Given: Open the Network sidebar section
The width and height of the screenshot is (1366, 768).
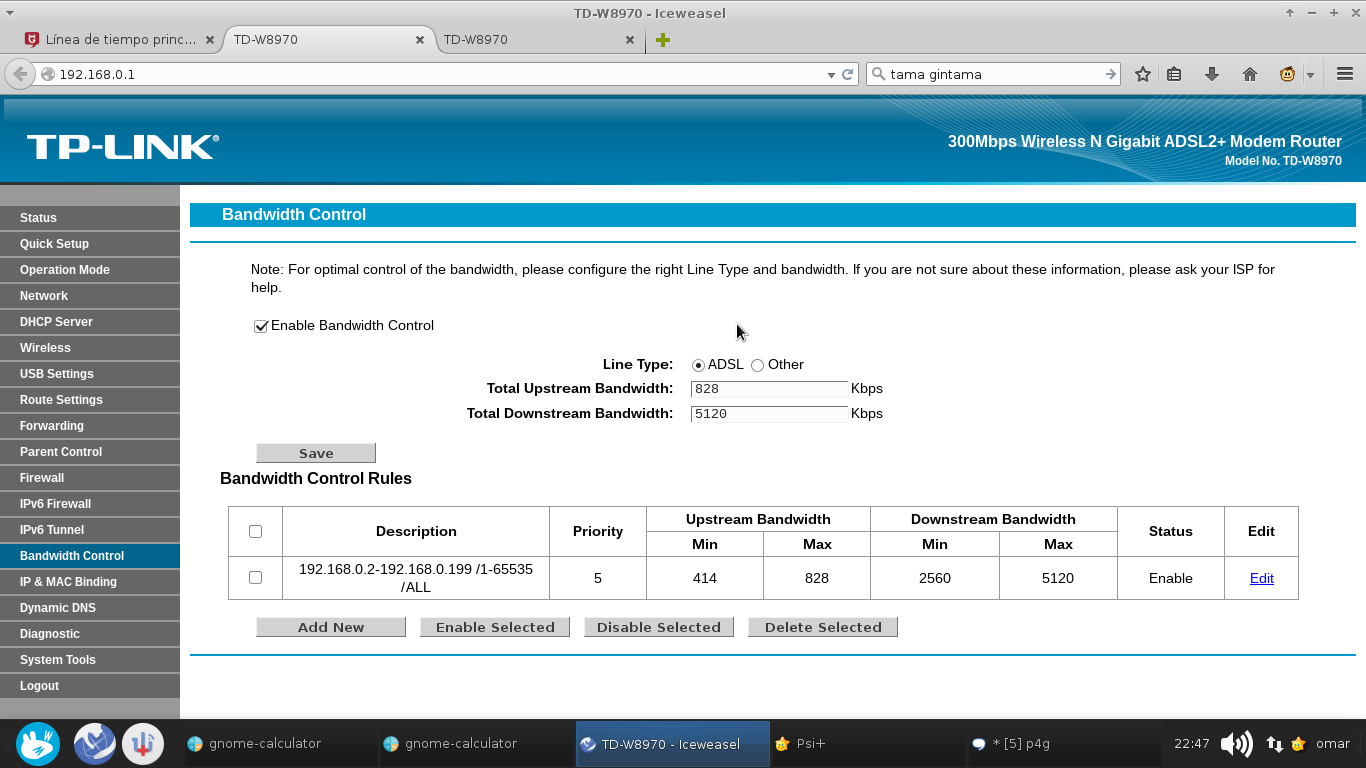Looking at the screenshot, I should [x=90, y=296].
